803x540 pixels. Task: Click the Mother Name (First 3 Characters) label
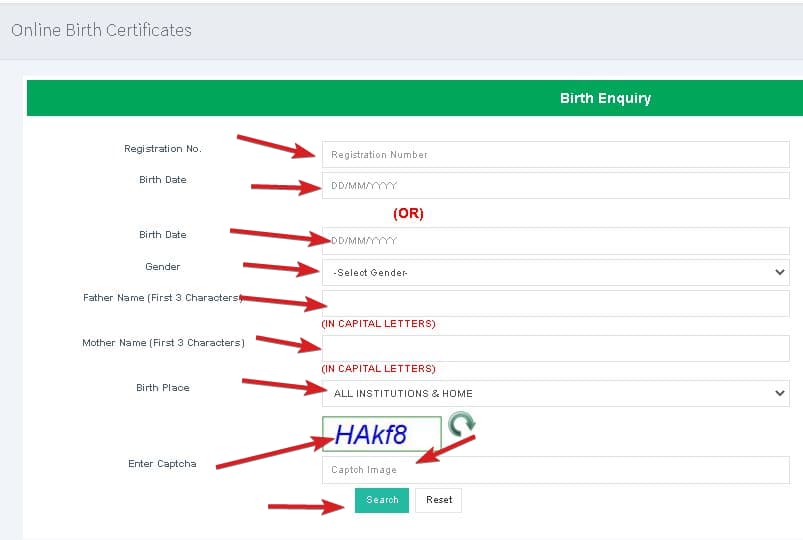click(x=162, y=343)
